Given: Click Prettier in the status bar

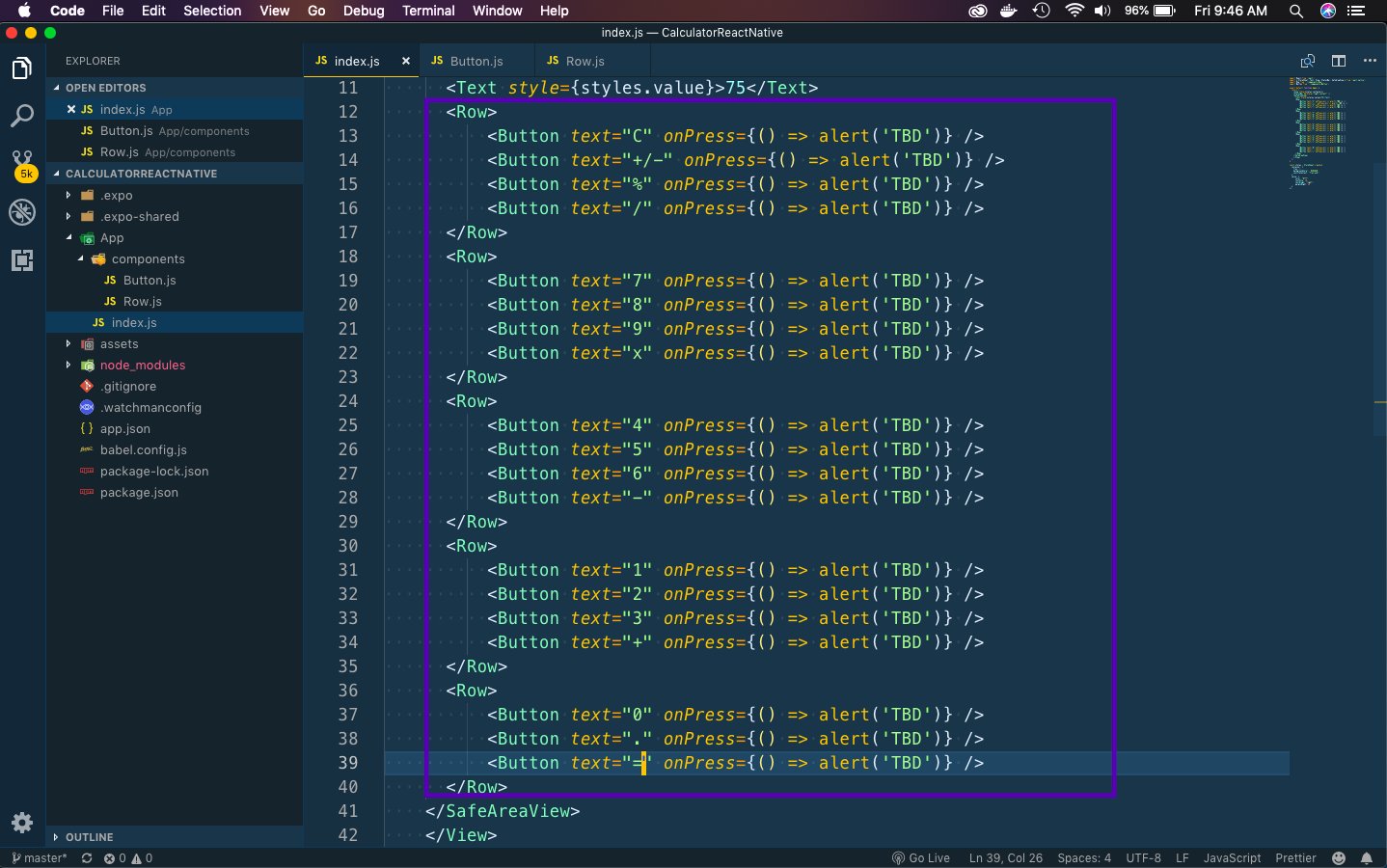Looking at the screenshot, I should [1295, 858].
